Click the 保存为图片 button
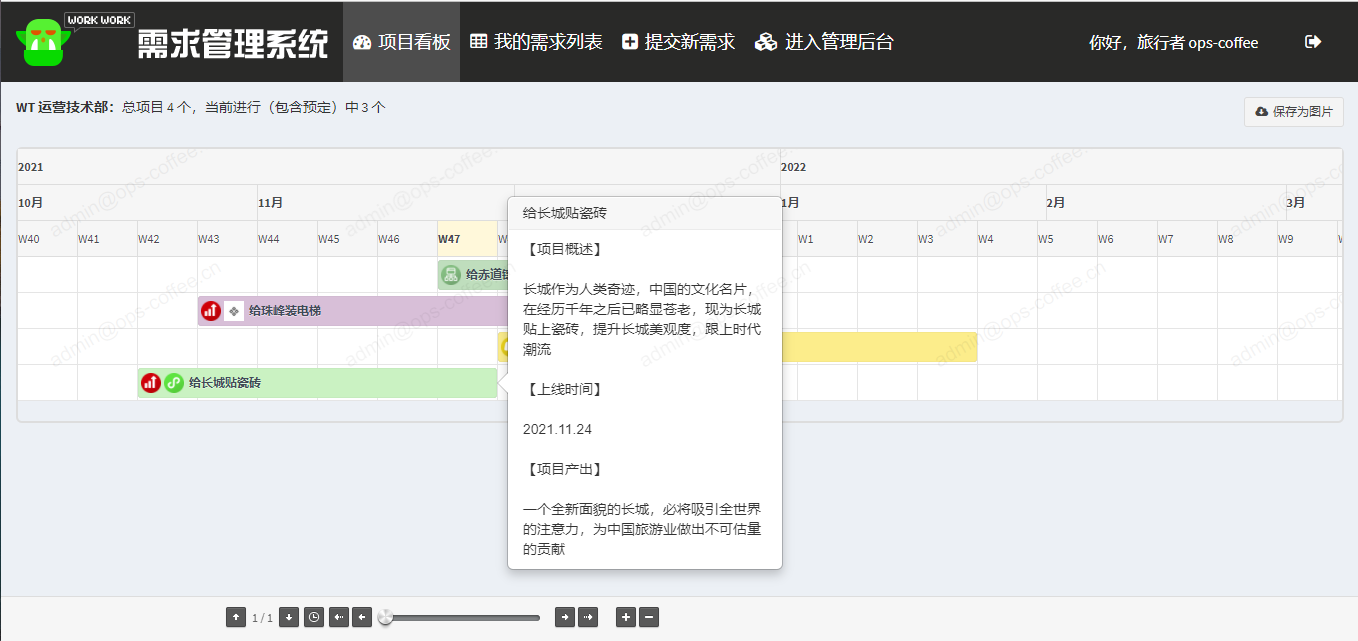The height and width of the screenshot is (641, 1358). coord(1293,112)
